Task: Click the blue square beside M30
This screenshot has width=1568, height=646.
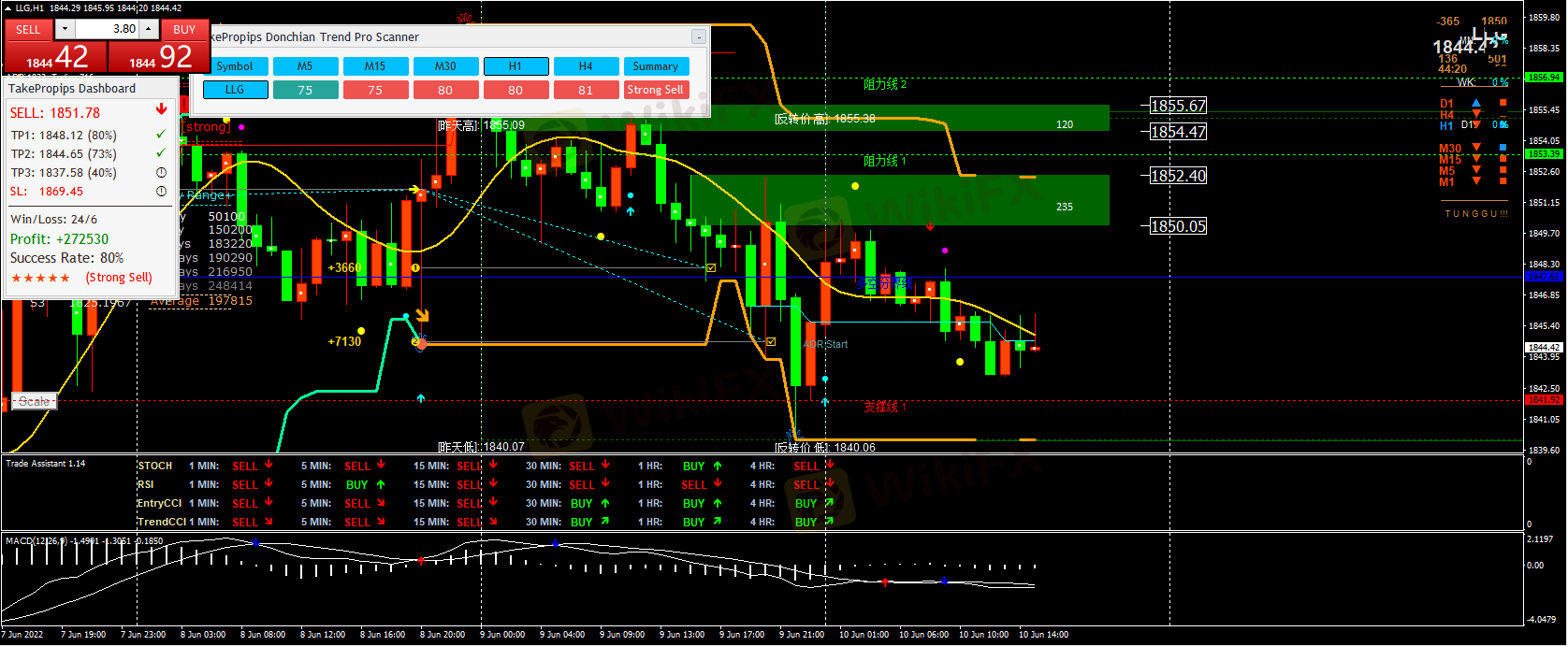Action: coord(1503,148)
